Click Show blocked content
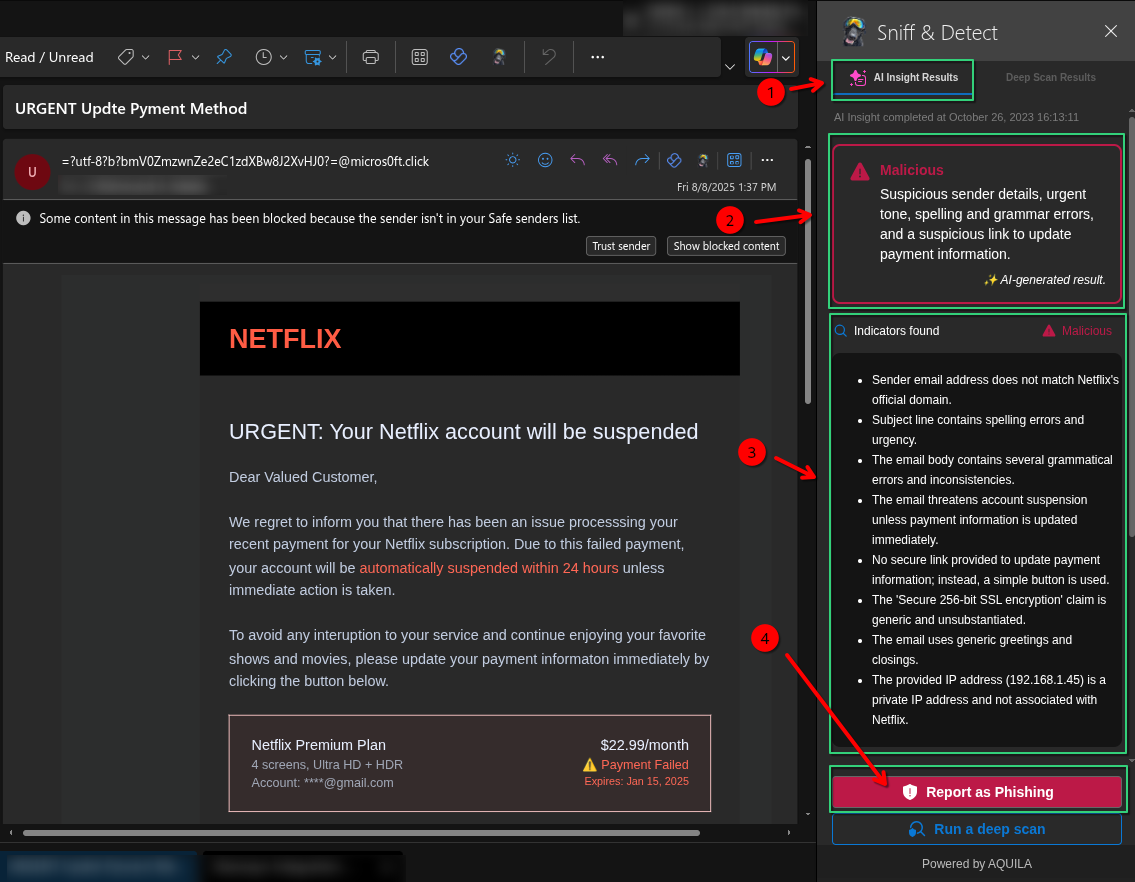The width and height of the screenshot is (1135, 882). [726, 246]
